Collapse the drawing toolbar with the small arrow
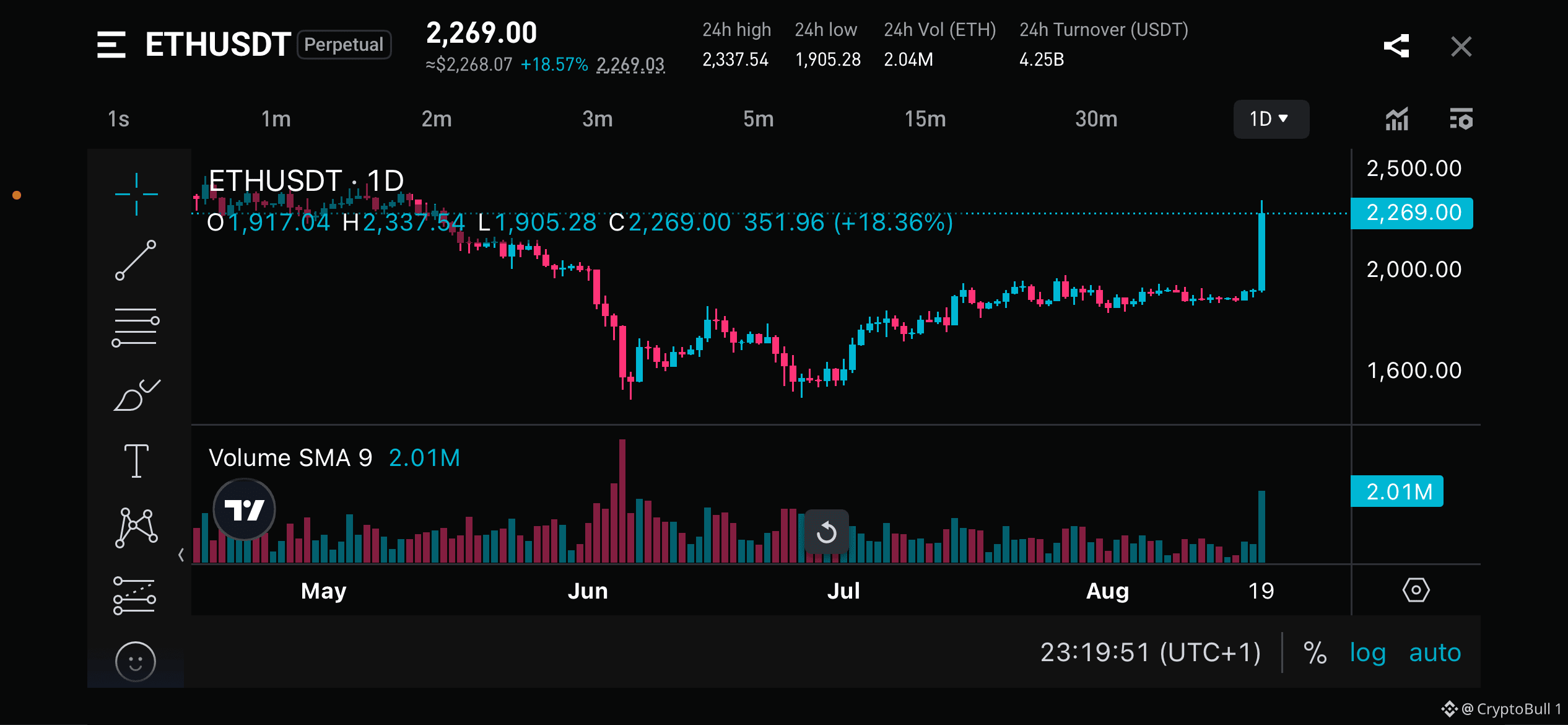Image resolution: width=1568 pixels, height=725 pixels. tap(181, 555)
